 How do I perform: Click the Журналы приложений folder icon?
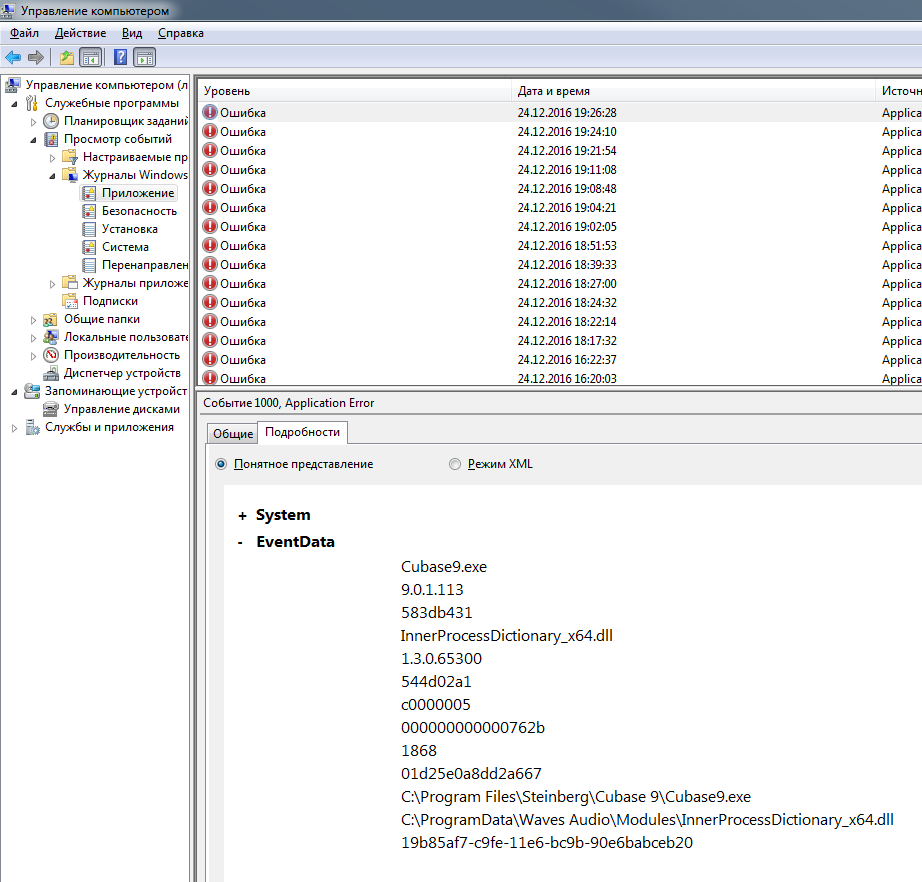(x=70, y=283)
